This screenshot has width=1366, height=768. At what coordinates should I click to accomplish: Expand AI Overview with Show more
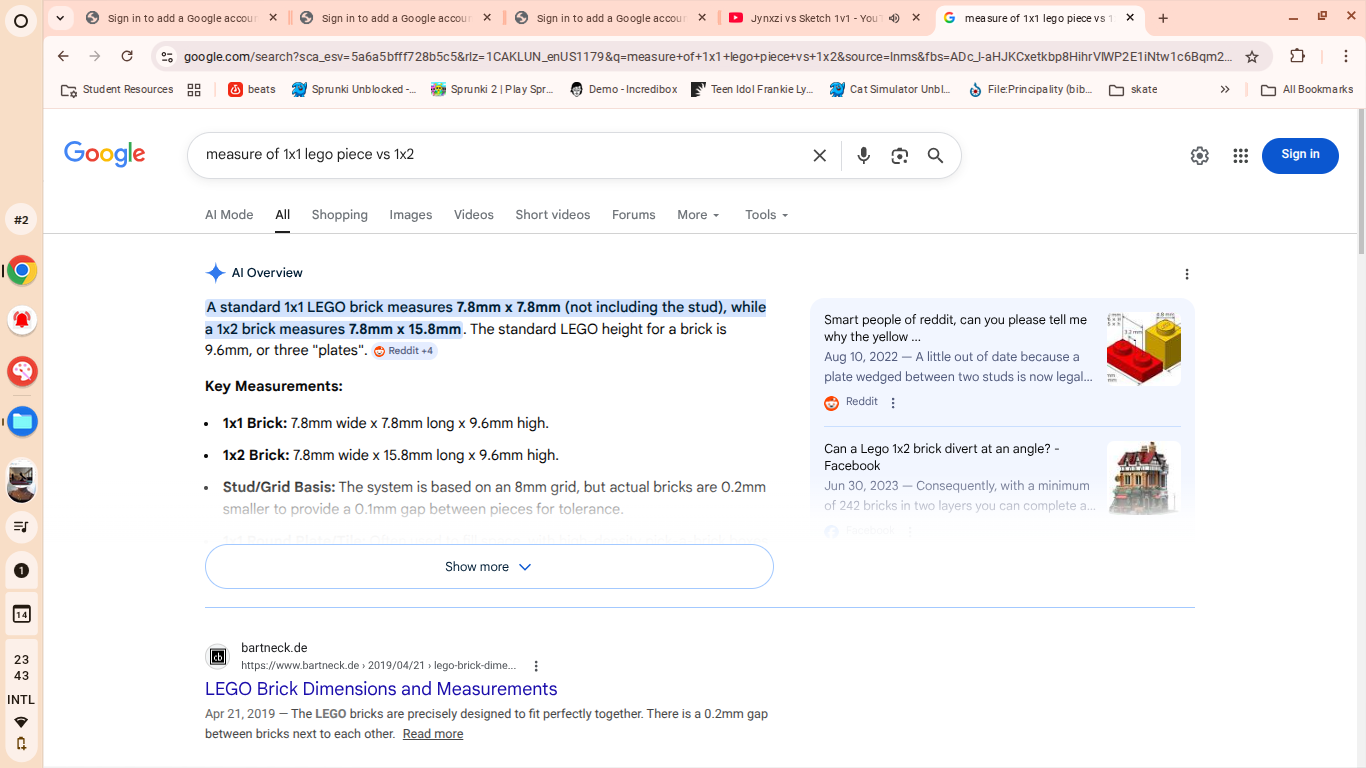tap(489, 567)
